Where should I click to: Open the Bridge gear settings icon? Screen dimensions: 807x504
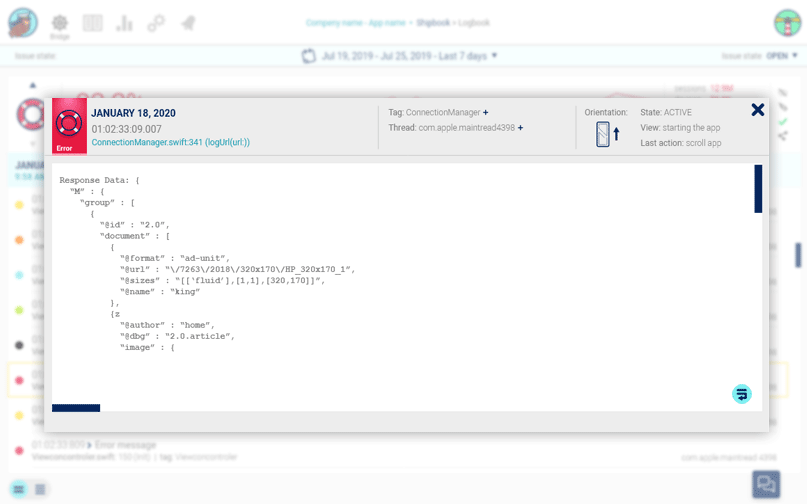coord(60,23)
